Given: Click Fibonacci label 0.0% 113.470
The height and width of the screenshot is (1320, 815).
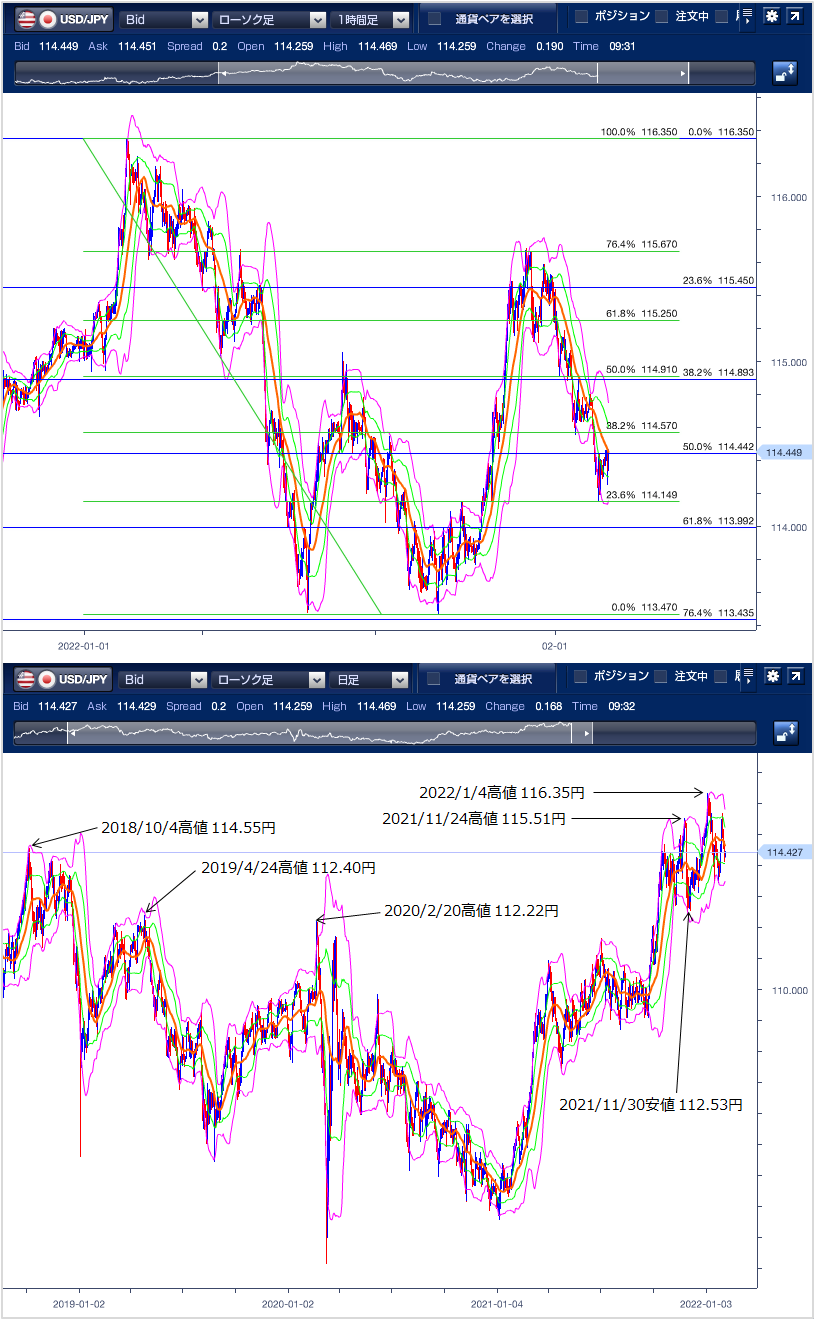Looking at the screenshot, I should point(645,607).
